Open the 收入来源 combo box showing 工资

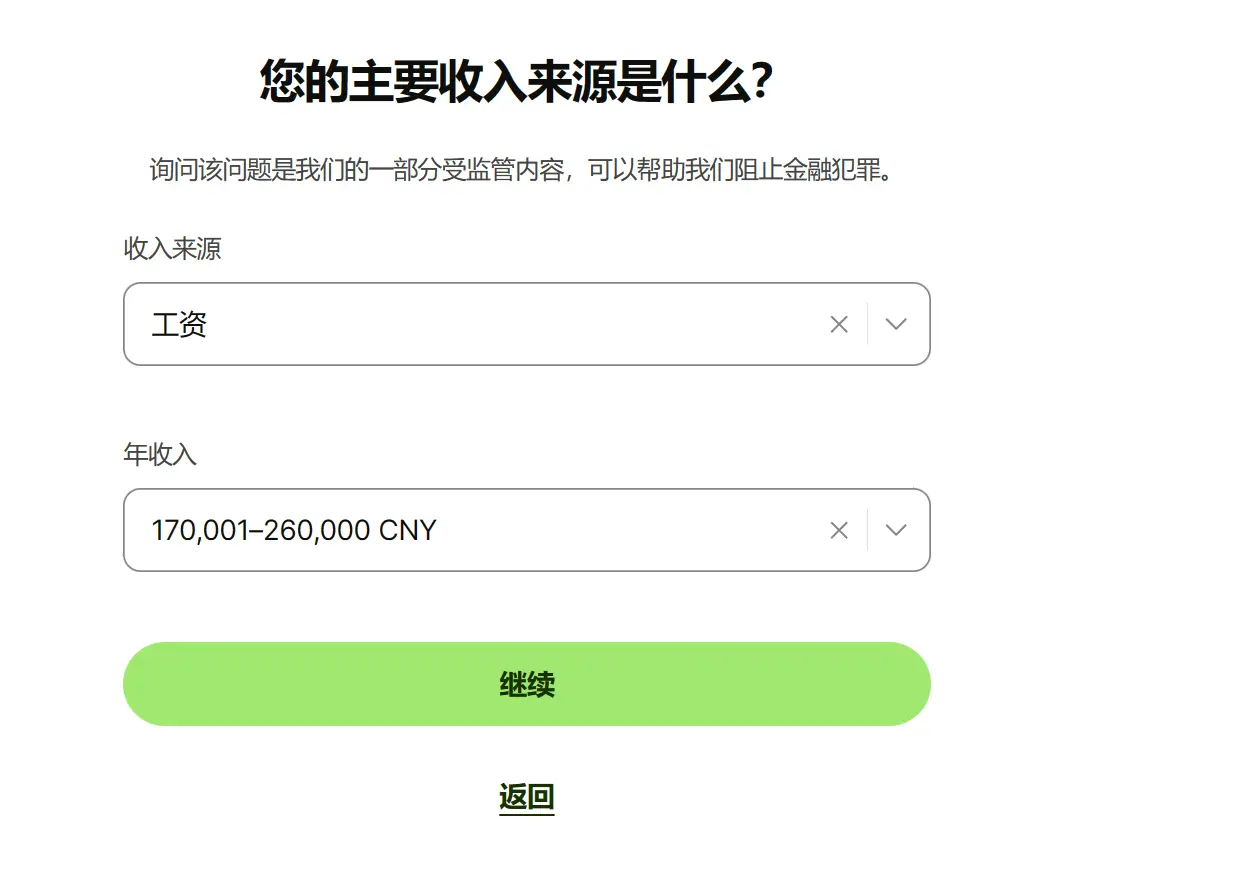coord(480,324)
